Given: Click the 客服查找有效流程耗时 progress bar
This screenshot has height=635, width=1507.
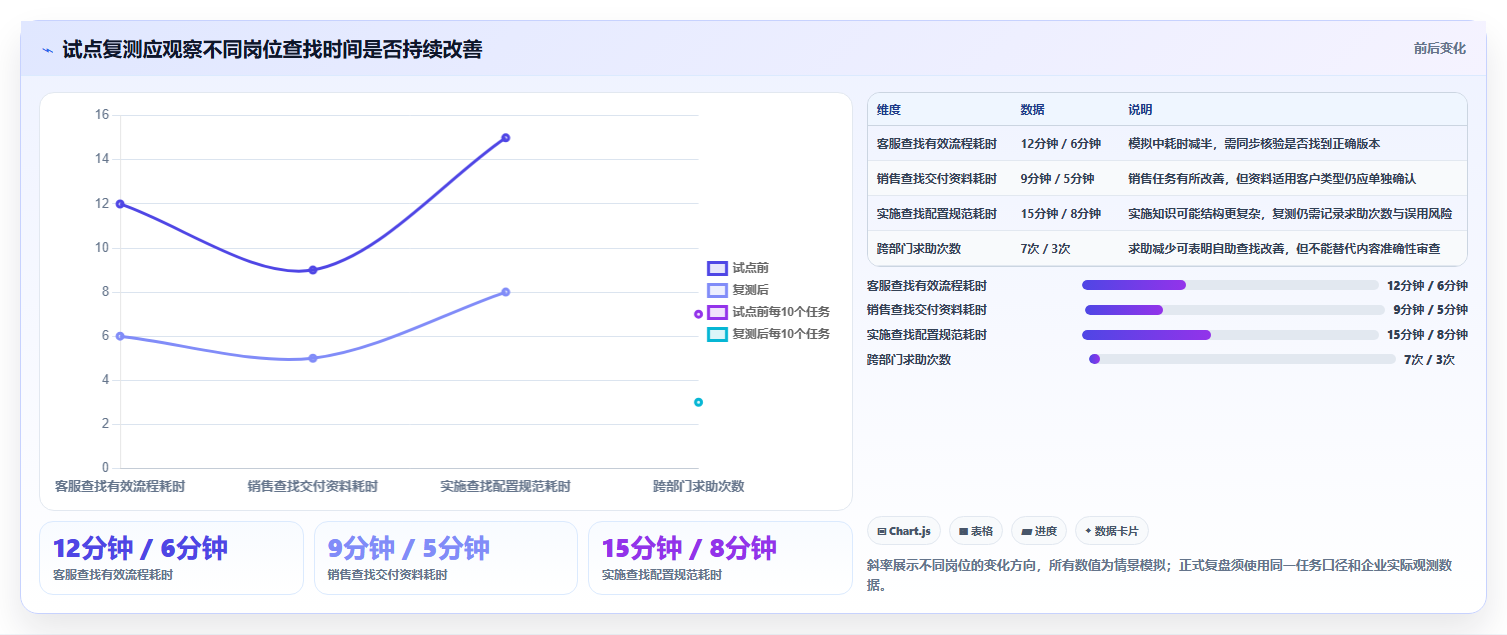Looking at the screenshot, I should pyautogui.click(x=1230, y=285).
